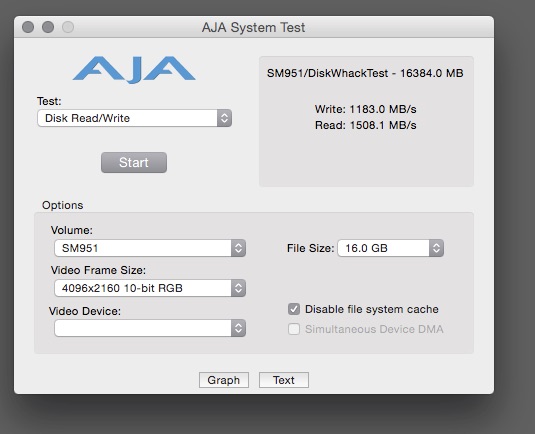This screenshot has width=535, height=434.
Task: Switch to the Text view
Action: tap(284, 380)
